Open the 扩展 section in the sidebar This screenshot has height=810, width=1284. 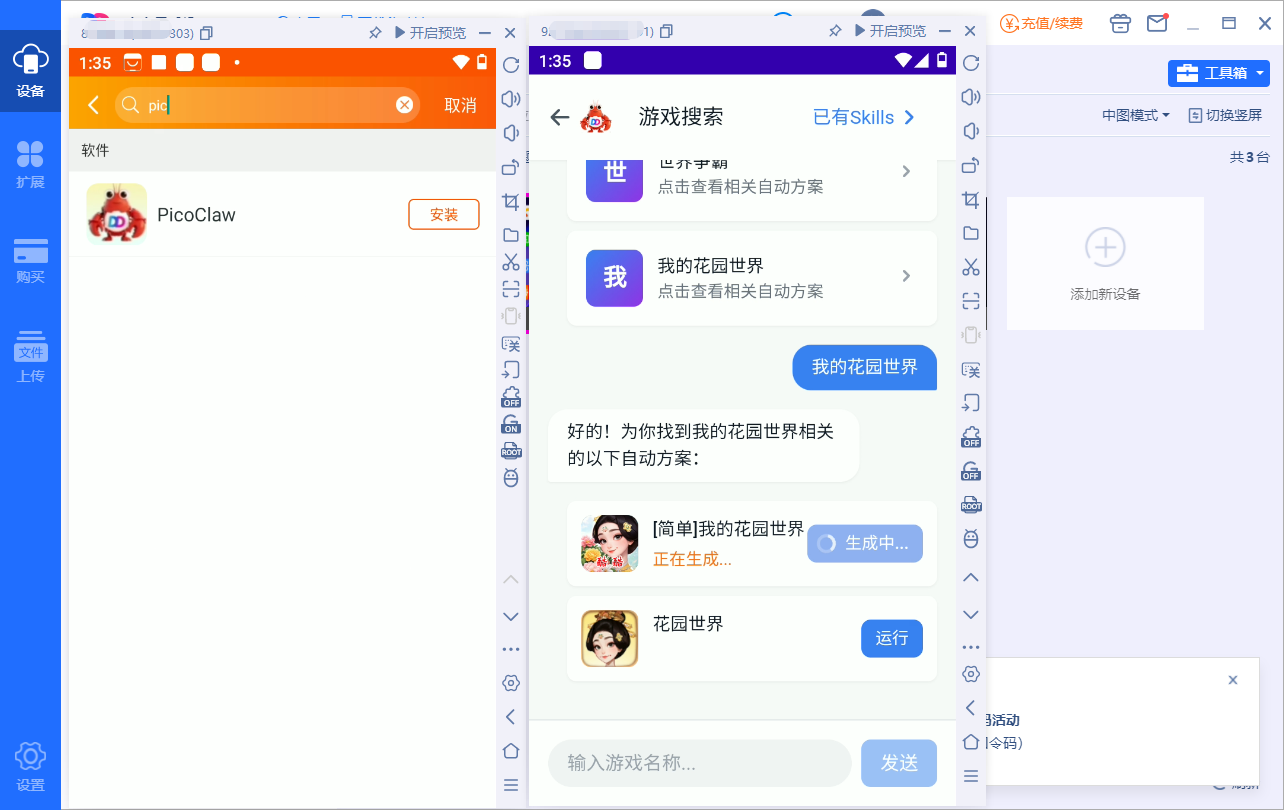pos(30,164)
